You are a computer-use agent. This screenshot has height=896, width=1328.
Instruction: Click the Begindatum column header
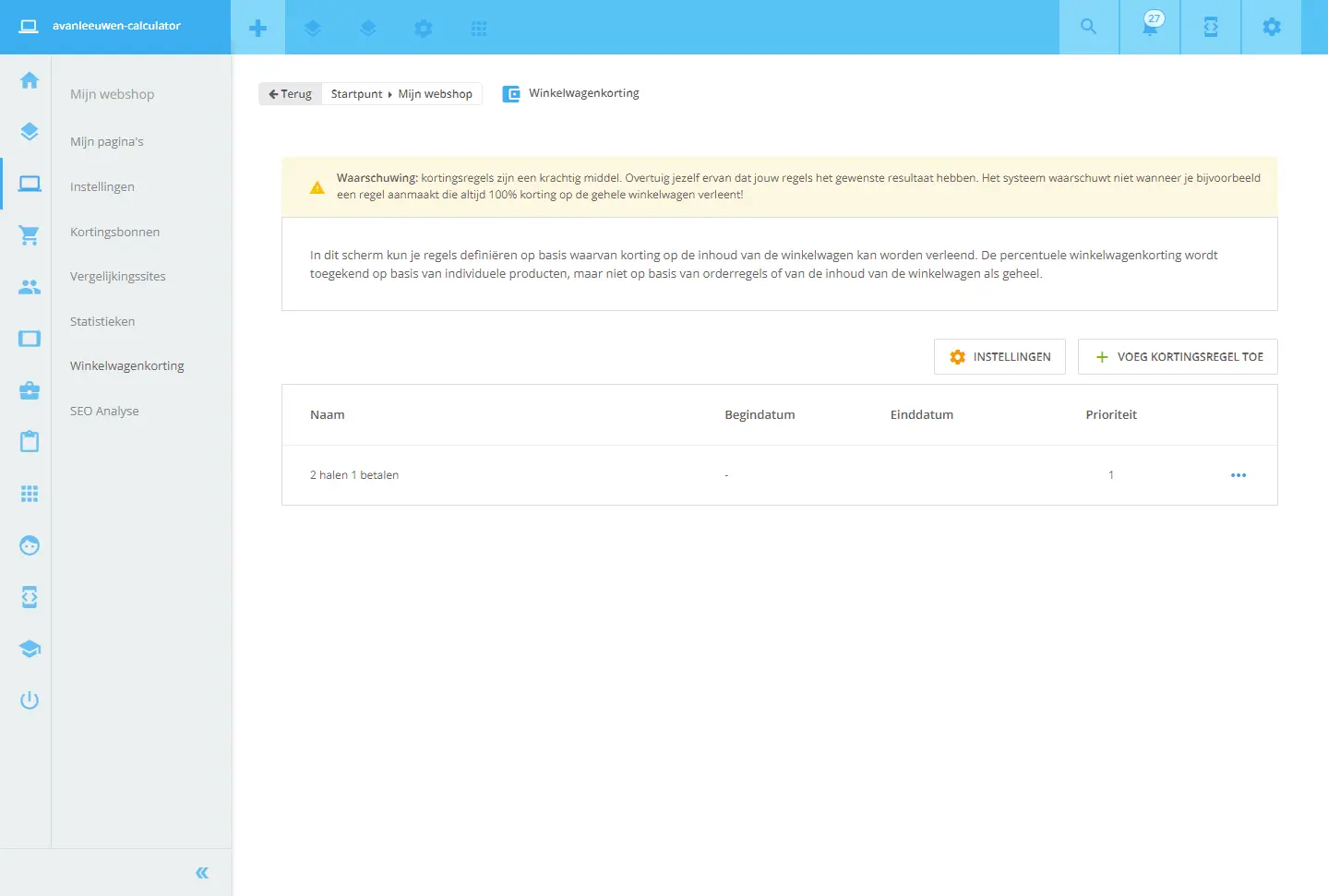coord(760,415)
